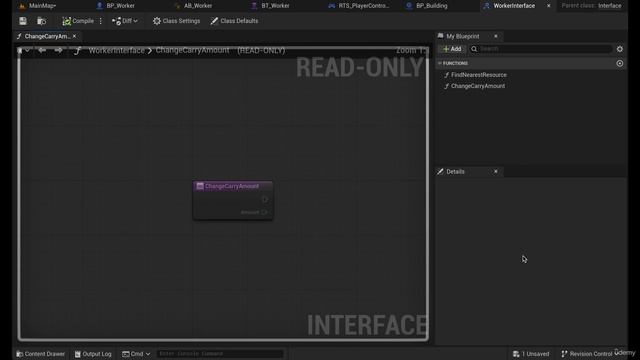Save the current blueprint asset

tap(23, 21)
